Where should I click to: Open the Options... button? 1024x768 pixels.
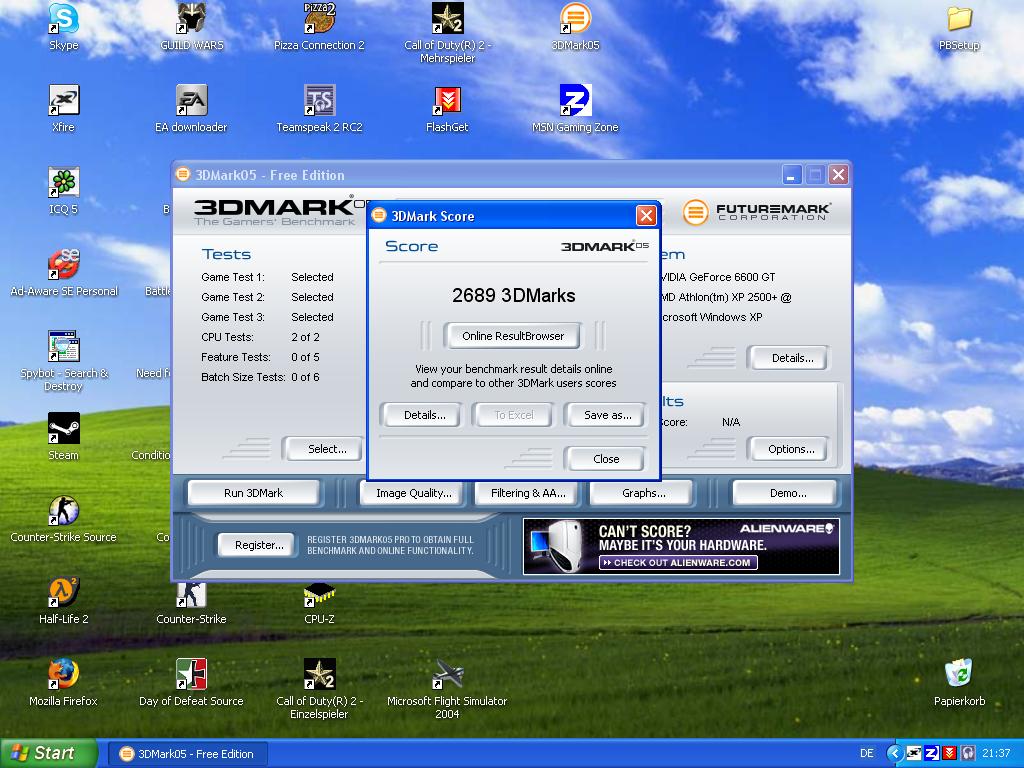pyautogui.click(x=791, y=449)
